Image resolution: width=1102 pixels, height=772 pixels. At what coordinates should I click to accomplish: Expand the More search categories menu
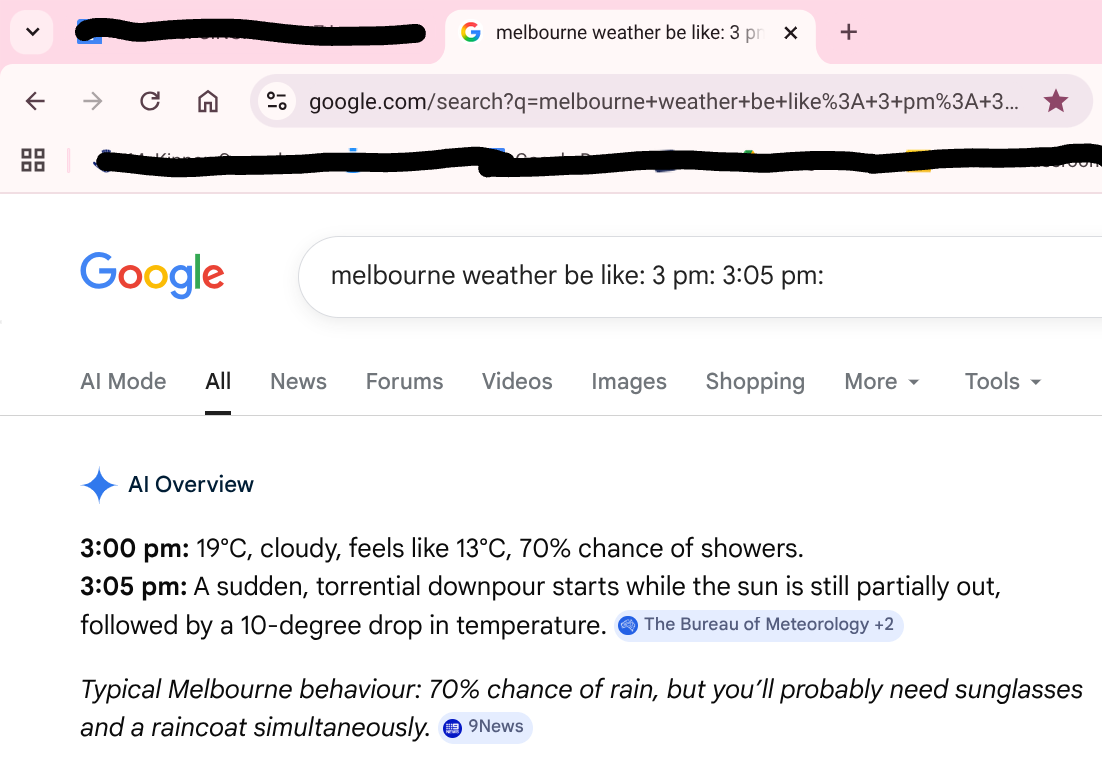[881, 381]
